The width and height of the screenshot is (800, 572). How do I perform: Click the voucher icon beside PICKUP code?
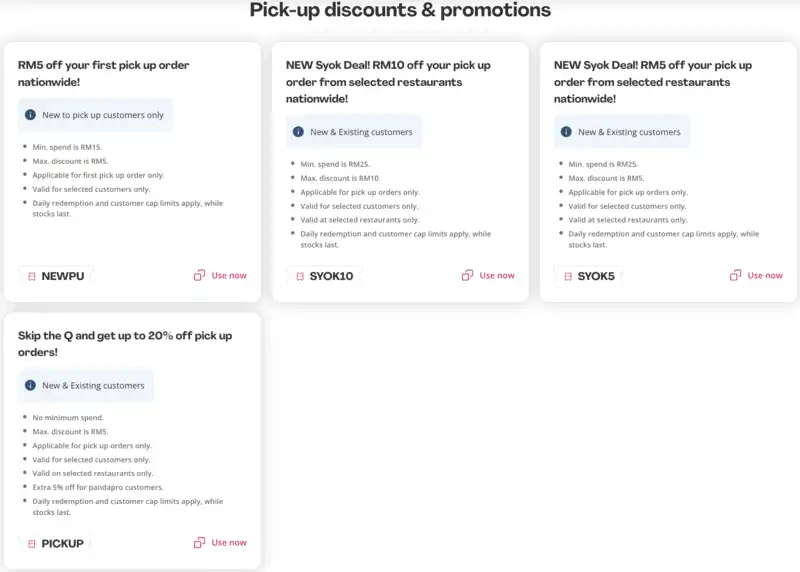32,543
